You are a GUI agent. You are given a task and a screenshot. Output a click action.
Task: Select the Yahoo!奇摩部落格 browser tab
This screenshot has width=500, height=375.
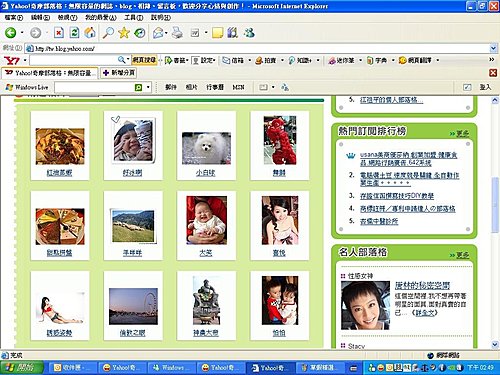[50, 73]
